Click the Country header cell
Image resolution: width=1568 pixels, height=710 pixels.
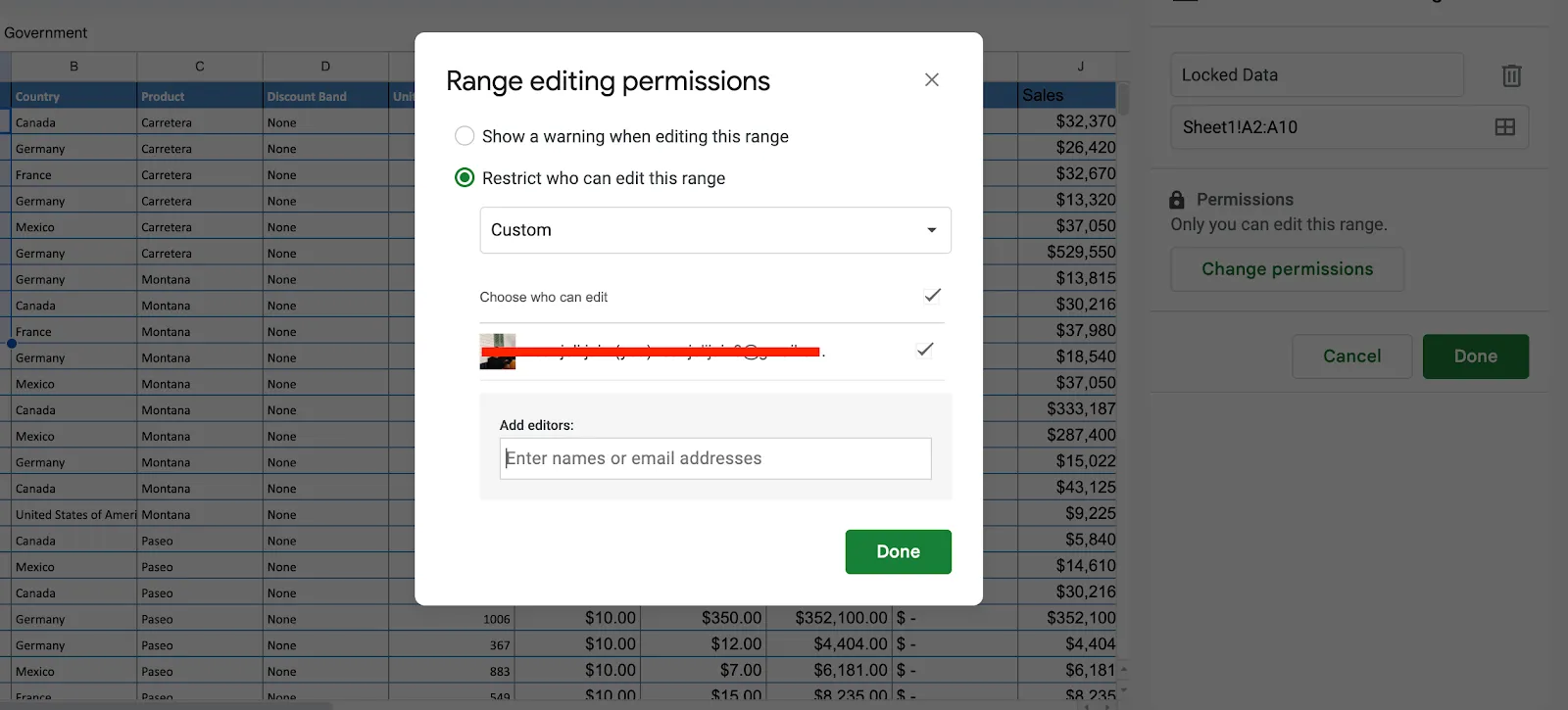73,96
